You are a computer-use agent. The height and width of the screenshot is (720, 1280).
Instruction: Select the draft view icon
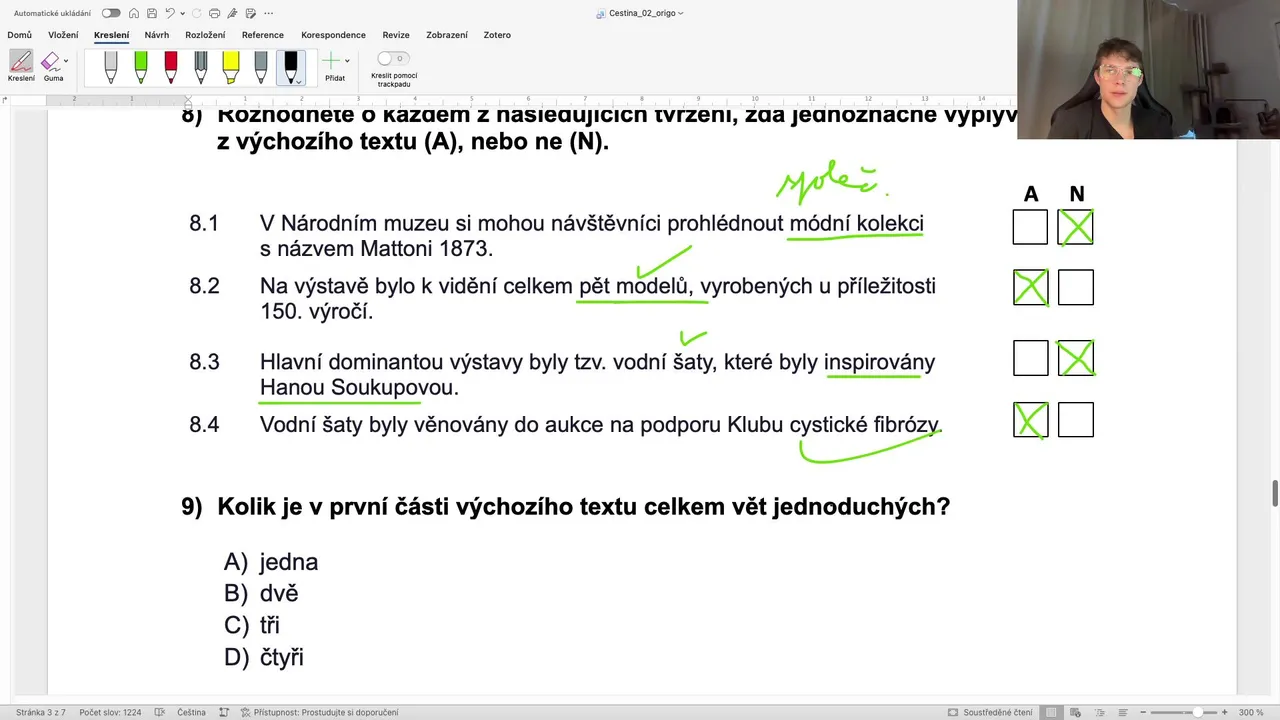point(1122,712)
